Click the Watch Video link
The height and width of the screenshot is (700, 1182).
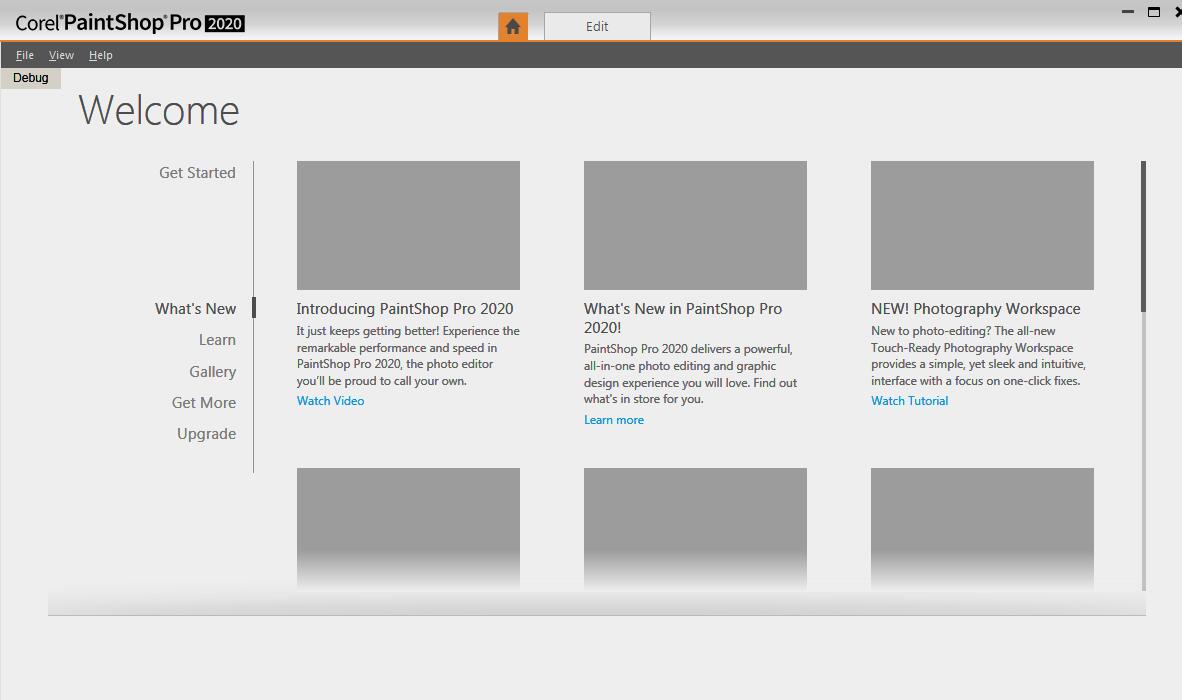330,401
